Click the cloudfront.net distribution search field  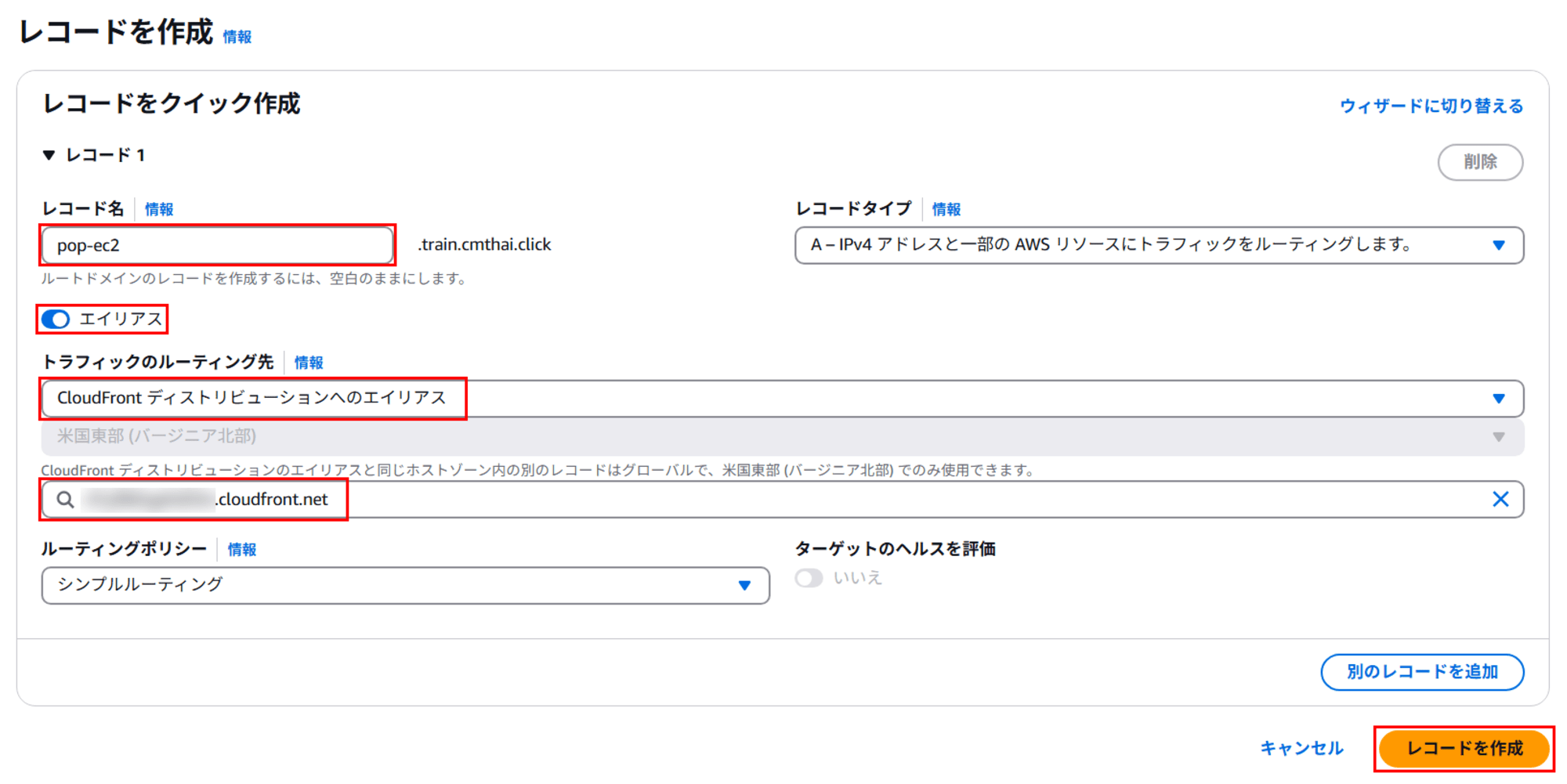point(782,500)
